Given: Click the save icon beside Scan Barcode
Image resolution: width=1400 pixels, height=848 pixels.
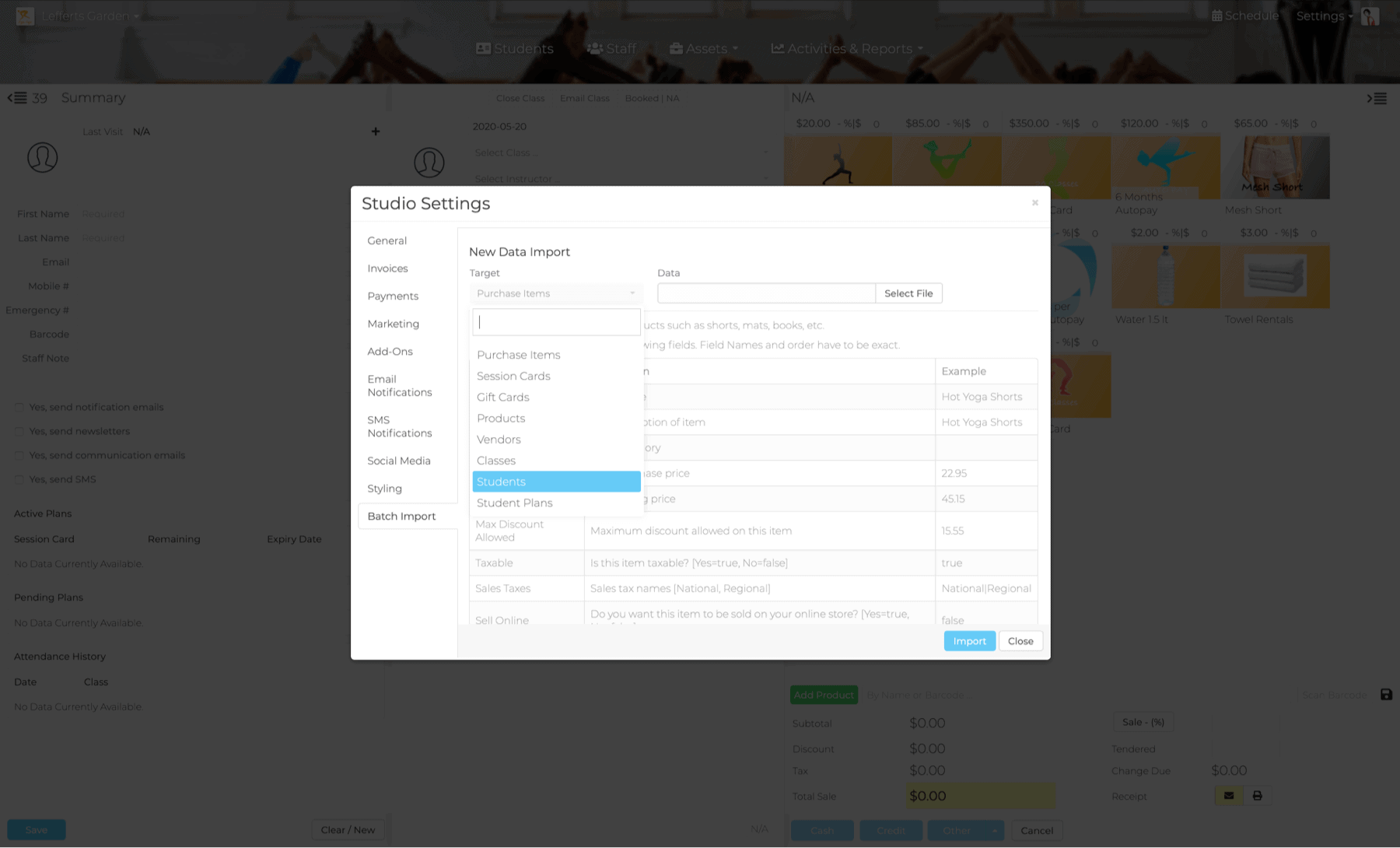Looking at the screenshot, I should pos(1386,695).
